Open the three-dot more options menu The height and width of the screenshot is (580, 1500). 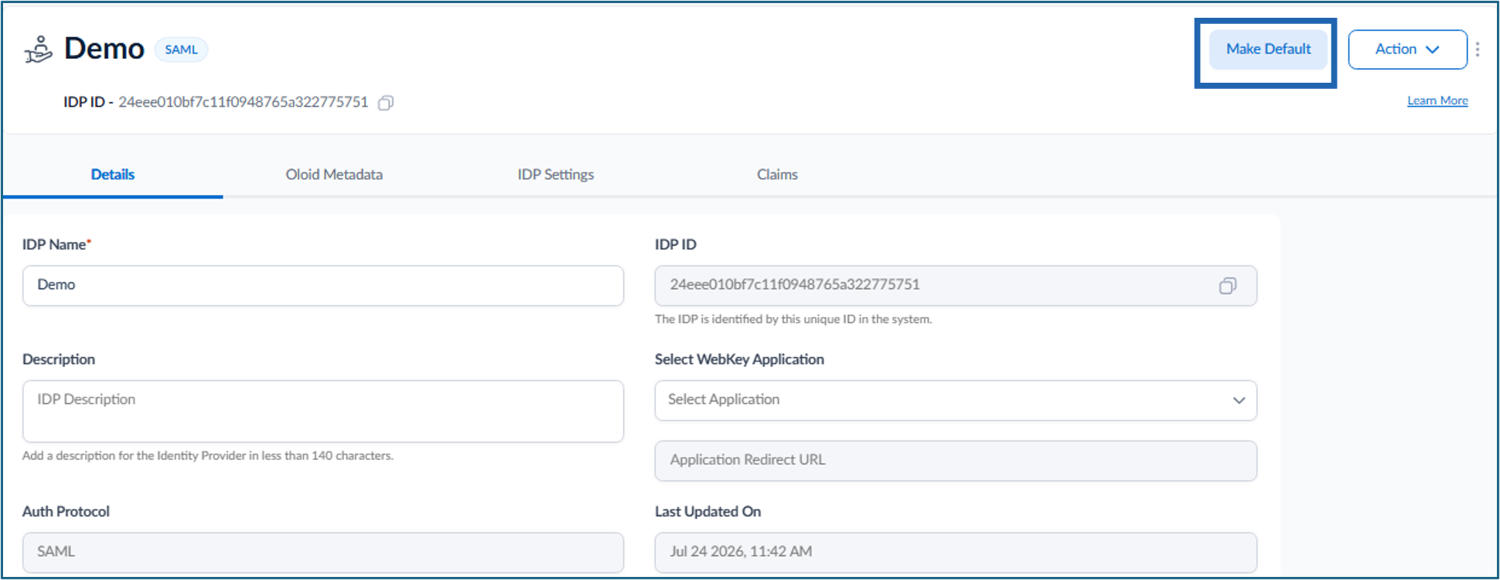(1479, 49)
